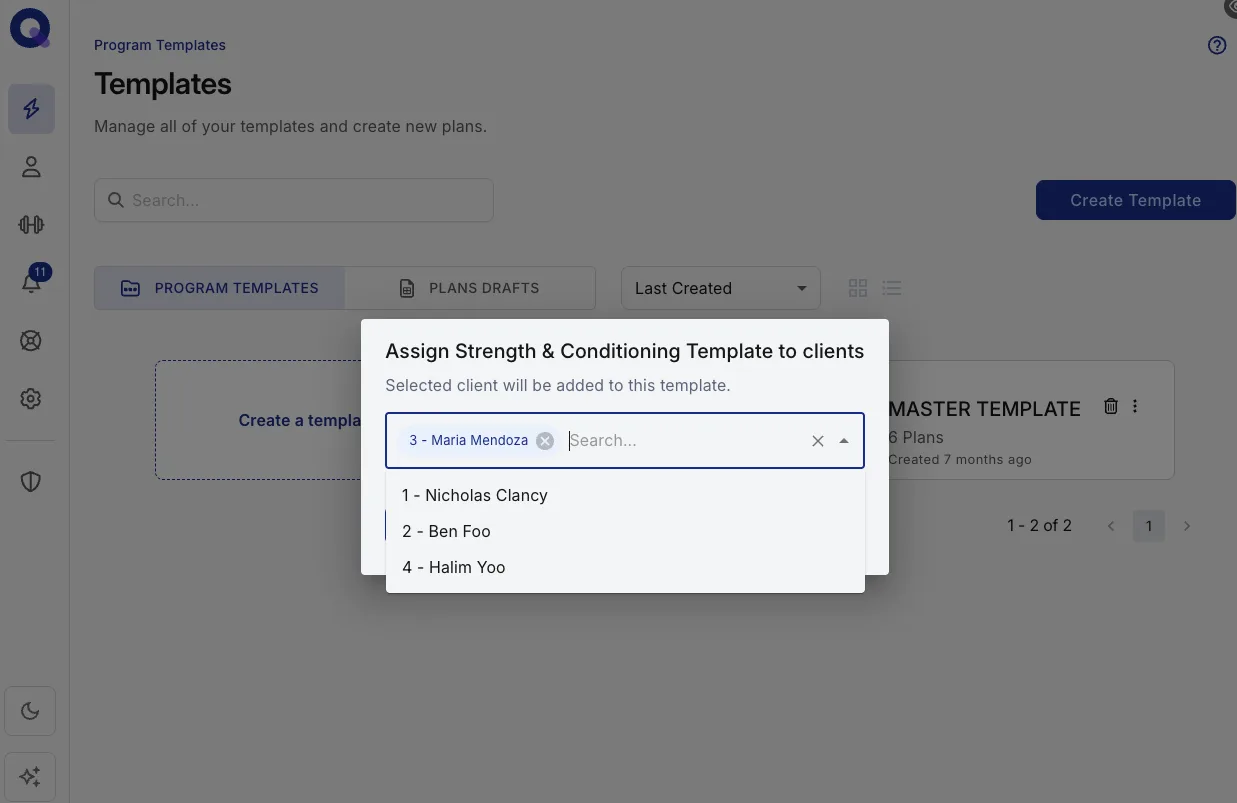The width and height of the screenshot is (1237, 803).
Task: Focus the templates Search box
Action: [x=294, y=200]
